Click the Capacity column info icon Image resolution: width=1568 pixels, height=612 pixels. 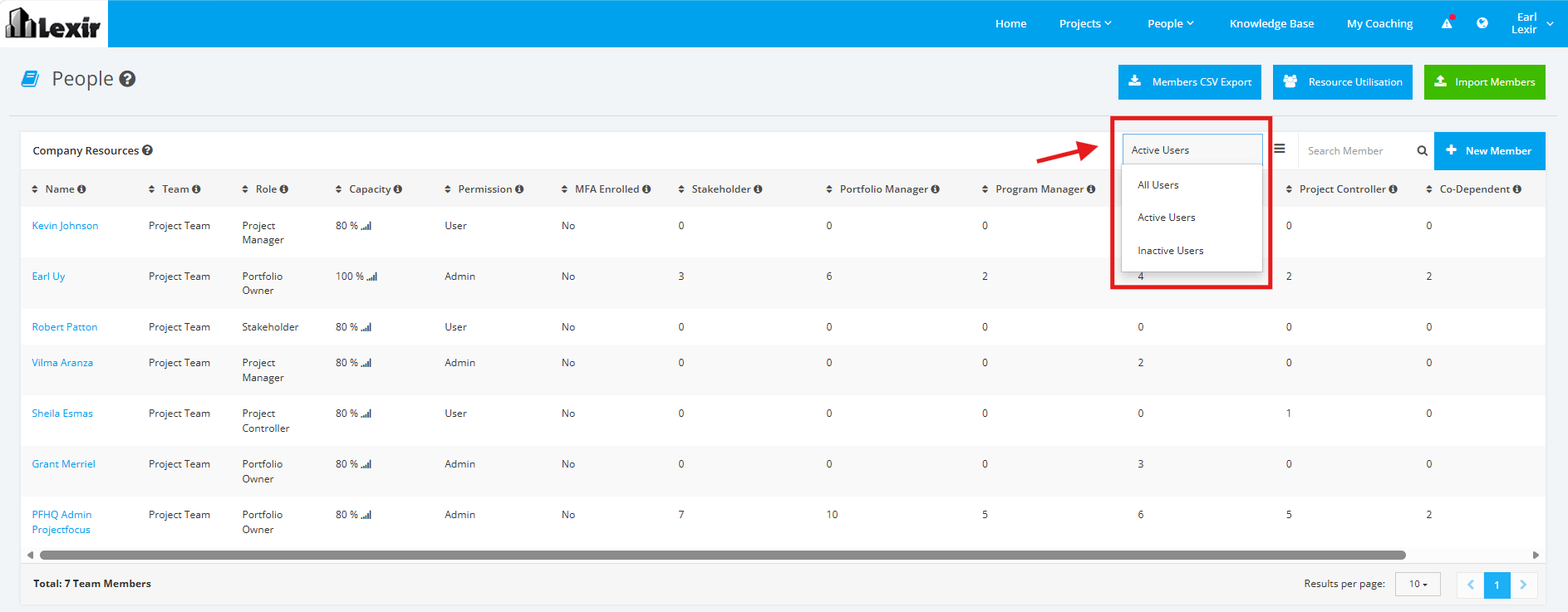(398, 189)
